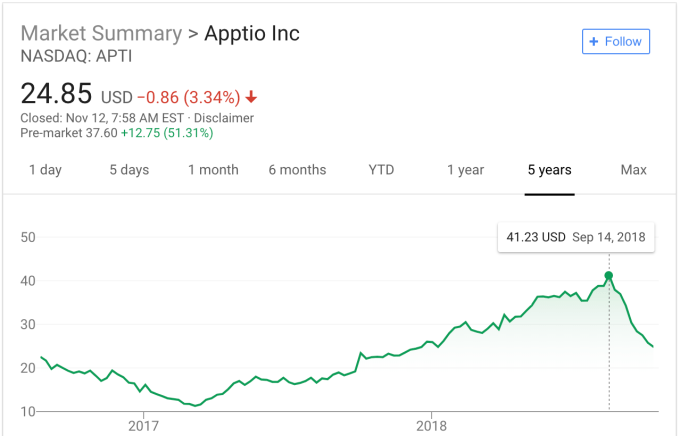
Task: Select the 5 days range tab
Action: (x=129, y=170)
